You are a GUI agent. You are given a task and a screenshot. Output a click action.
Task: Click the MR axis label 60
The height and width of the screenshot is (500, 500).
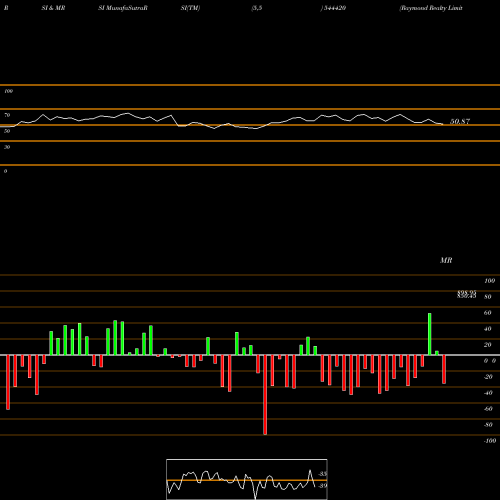click(487, 313)
